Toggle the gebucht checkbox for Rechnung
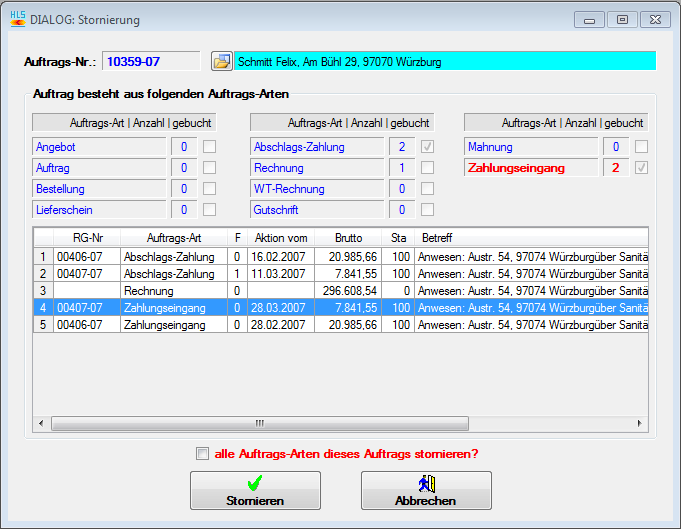Screen dimensions: 681x529 pos(427,168)
